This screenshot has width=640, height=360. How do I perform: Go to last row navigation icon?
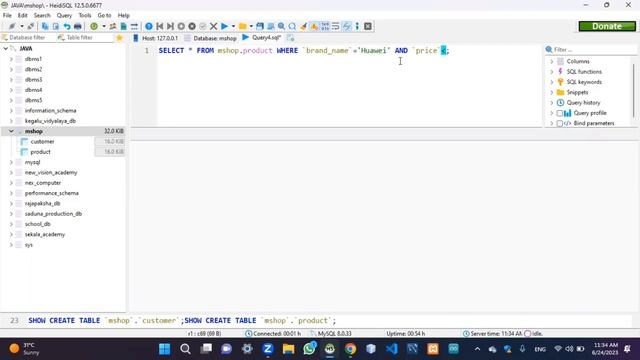click(171, 27)
